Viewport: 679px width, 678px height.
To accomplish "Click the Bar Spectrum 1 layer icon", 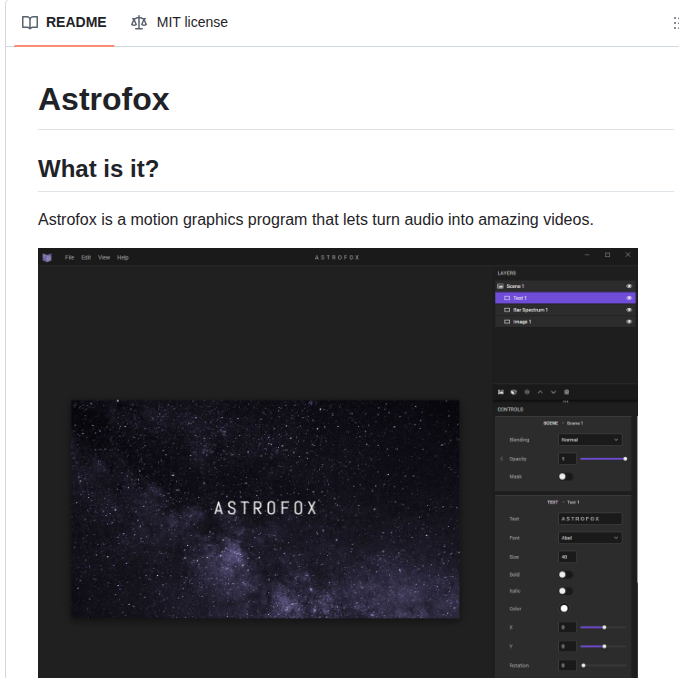I will click(x=507, y=310).
